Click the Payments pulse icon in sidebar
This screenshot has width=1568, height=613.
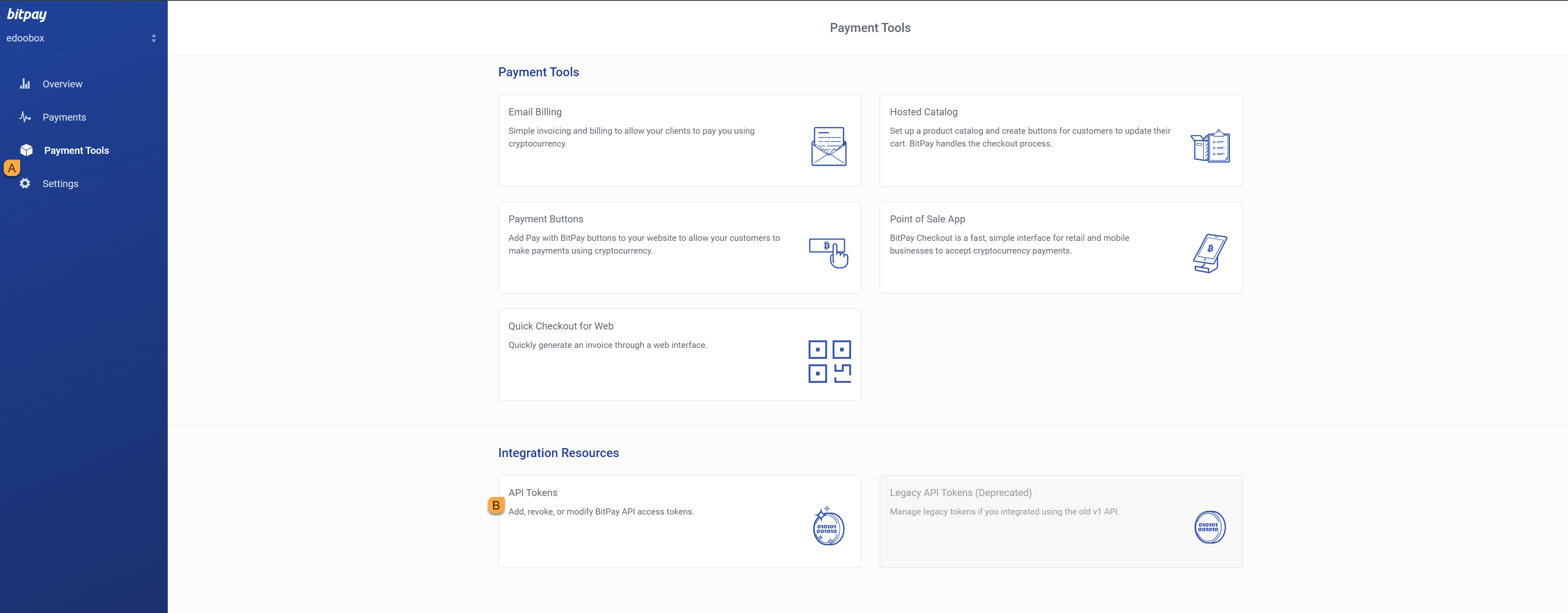(x=25, y=117)
